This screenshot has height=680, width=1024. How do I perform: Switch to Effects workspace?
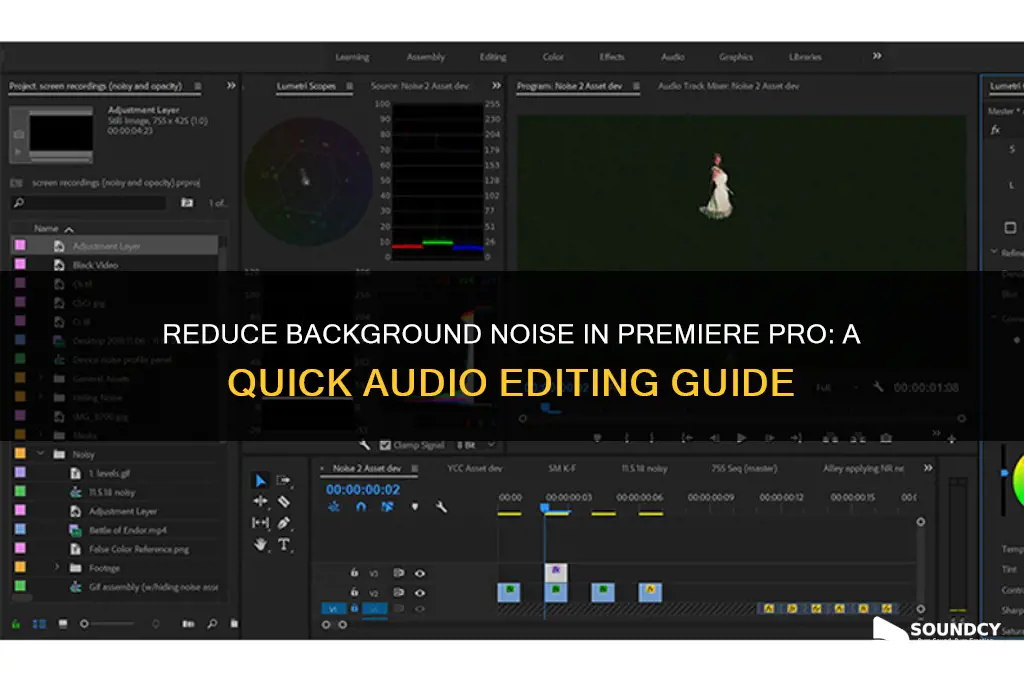point(612,57)
